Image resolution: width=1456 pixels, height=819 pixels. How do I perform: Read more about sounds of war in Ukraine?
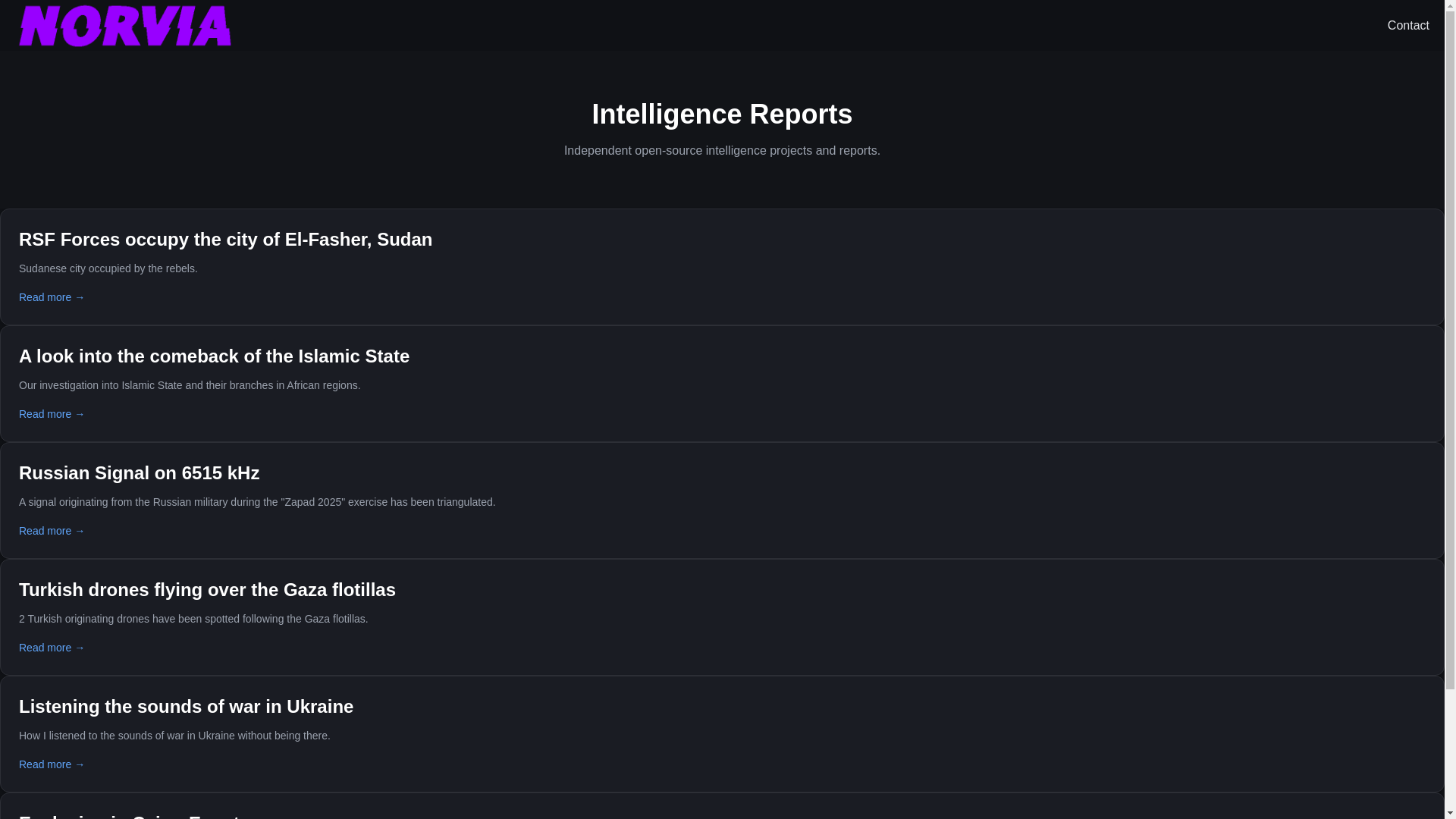(x=52, y=764)
